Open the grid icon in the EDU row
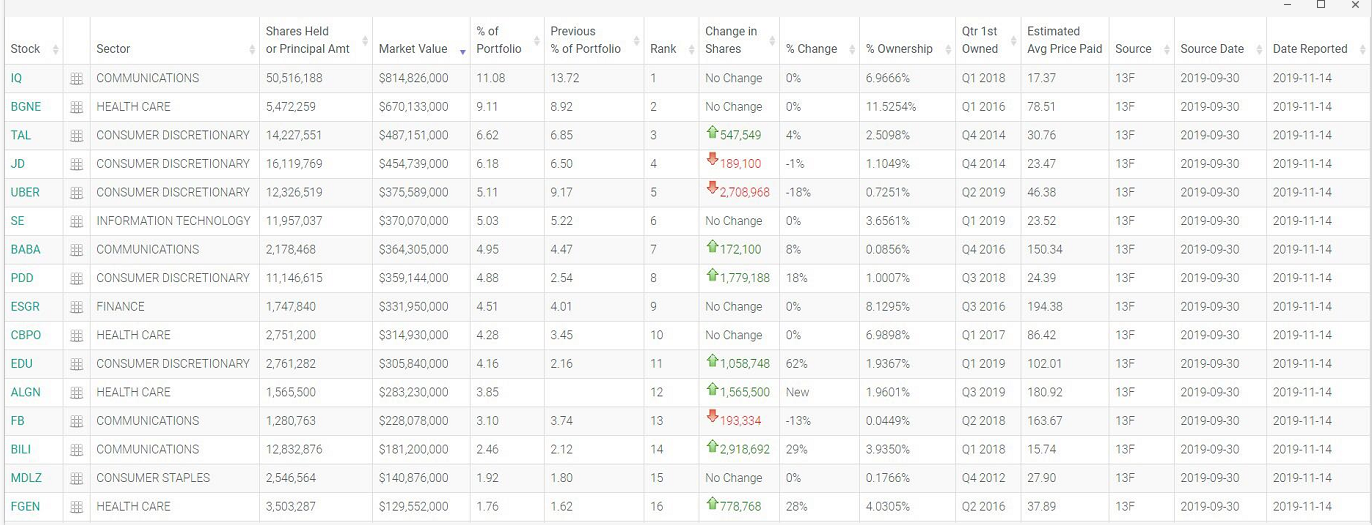Image resolution: width=1372 pixels, height=525 pixels. pos(76,364)
